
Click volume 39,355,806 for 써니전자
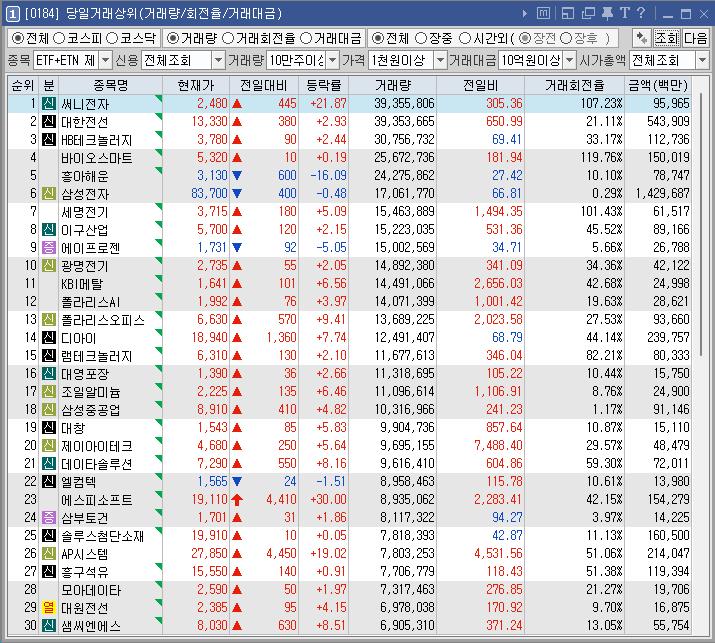click(404, 104)
